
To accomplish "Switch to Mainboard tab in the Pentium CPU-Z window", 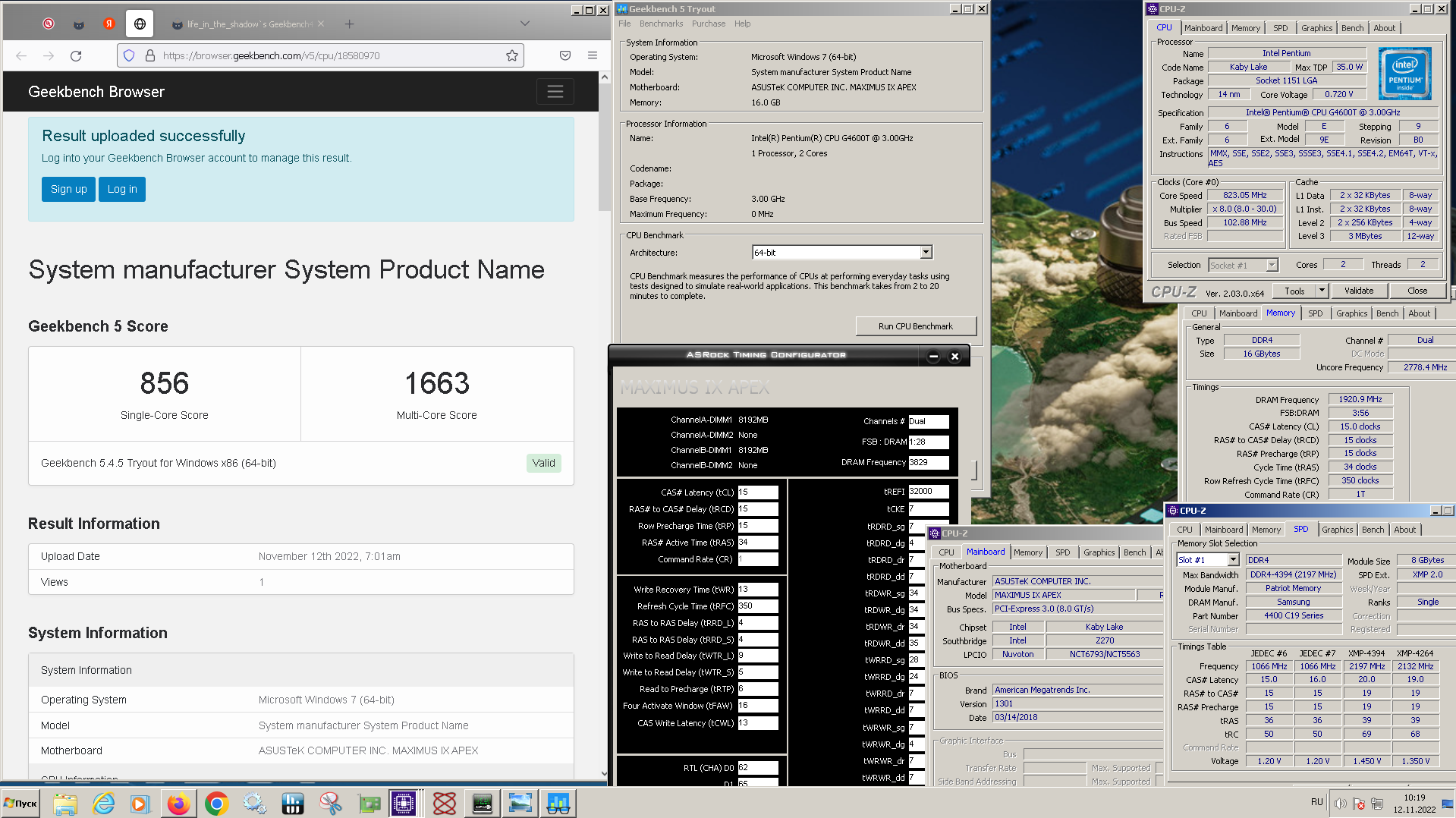I will tap(1203, 28).
